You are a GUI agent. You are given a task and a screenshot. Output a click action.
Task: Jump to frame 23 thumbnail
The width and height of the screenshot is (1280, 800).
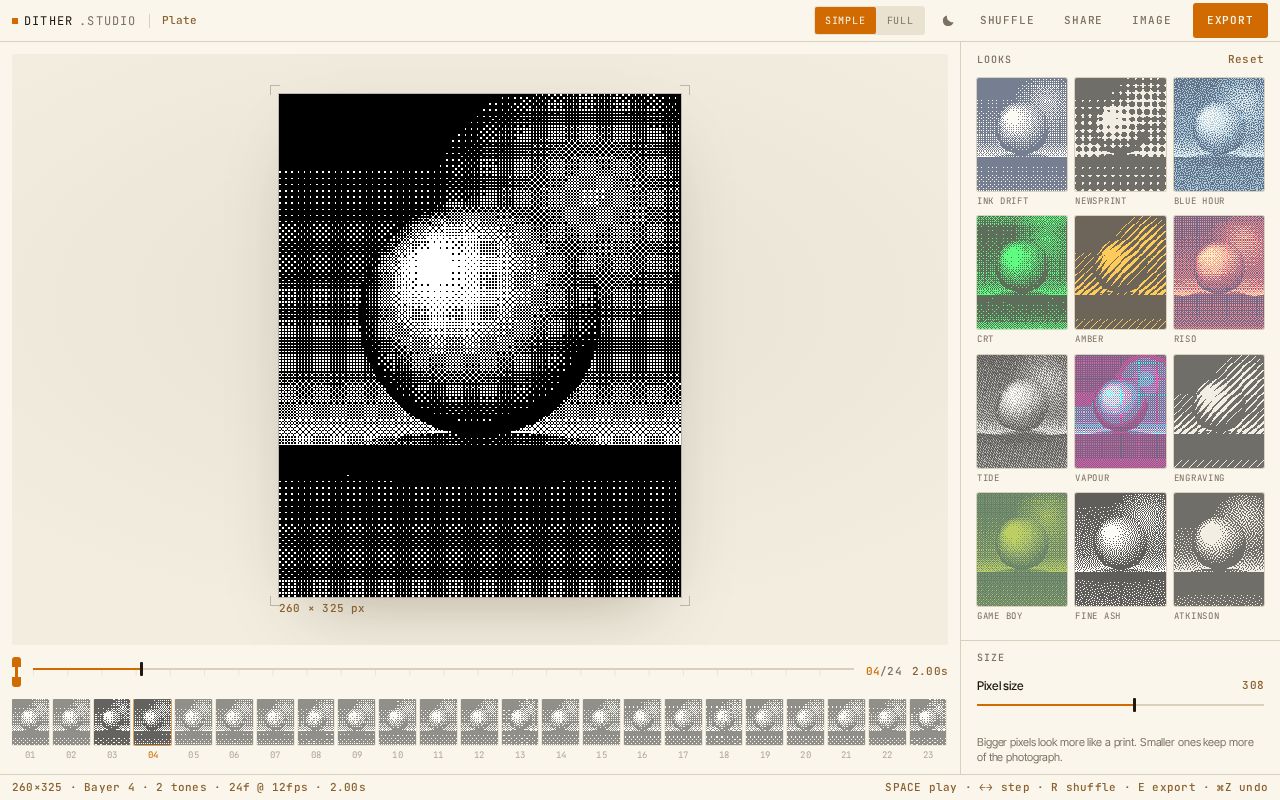[x=928, y=722]
